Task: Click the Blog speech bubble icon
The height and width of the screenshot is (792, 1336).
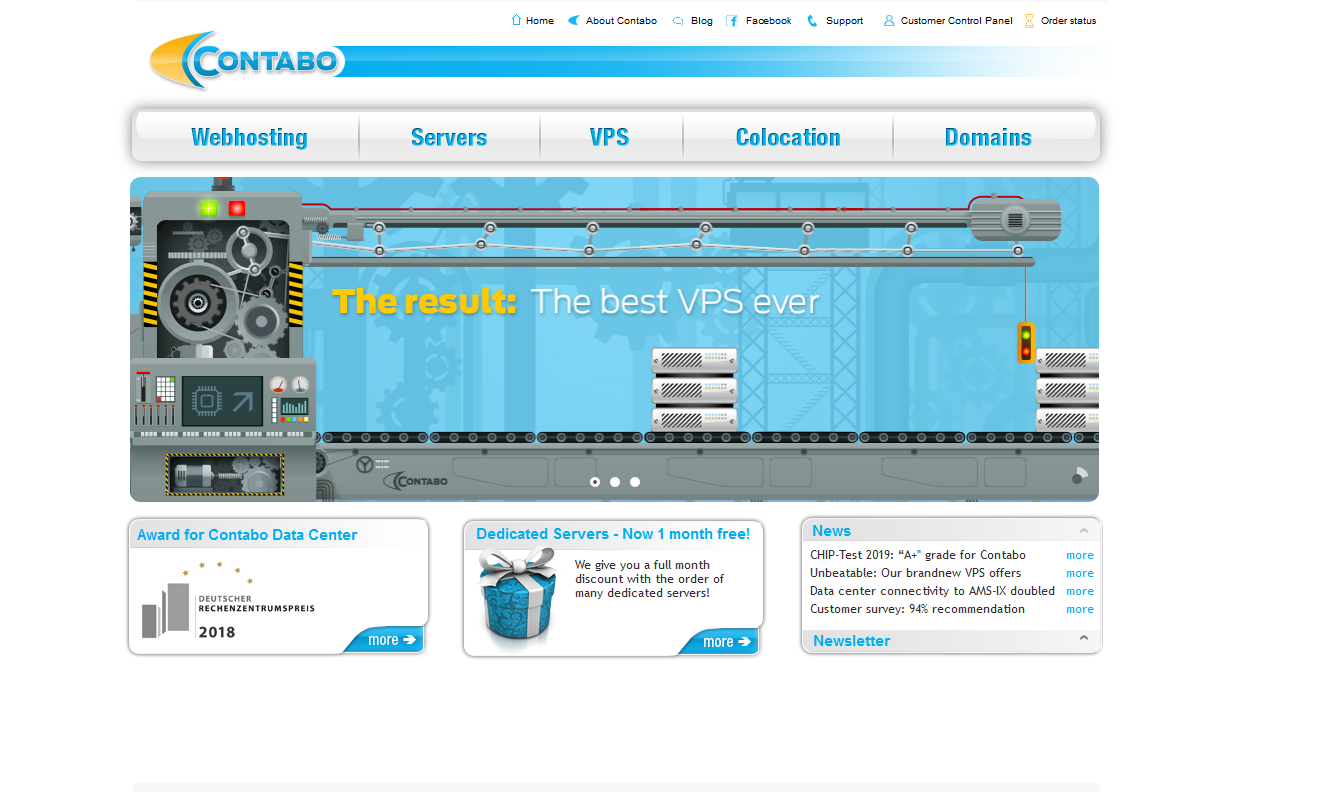Action: coord(678,21)
